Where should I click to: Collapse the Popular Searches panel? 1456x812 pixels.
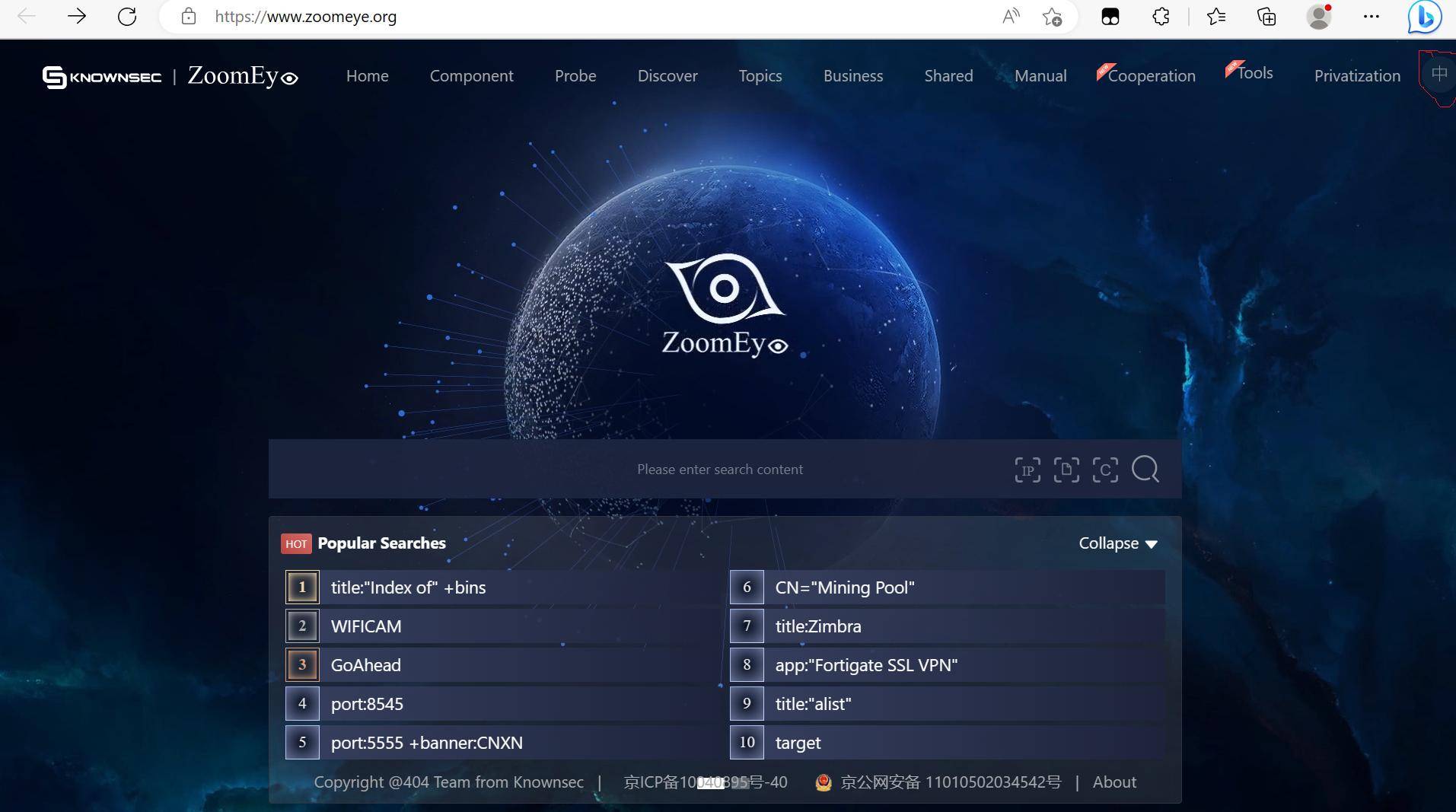[1118, 543]
